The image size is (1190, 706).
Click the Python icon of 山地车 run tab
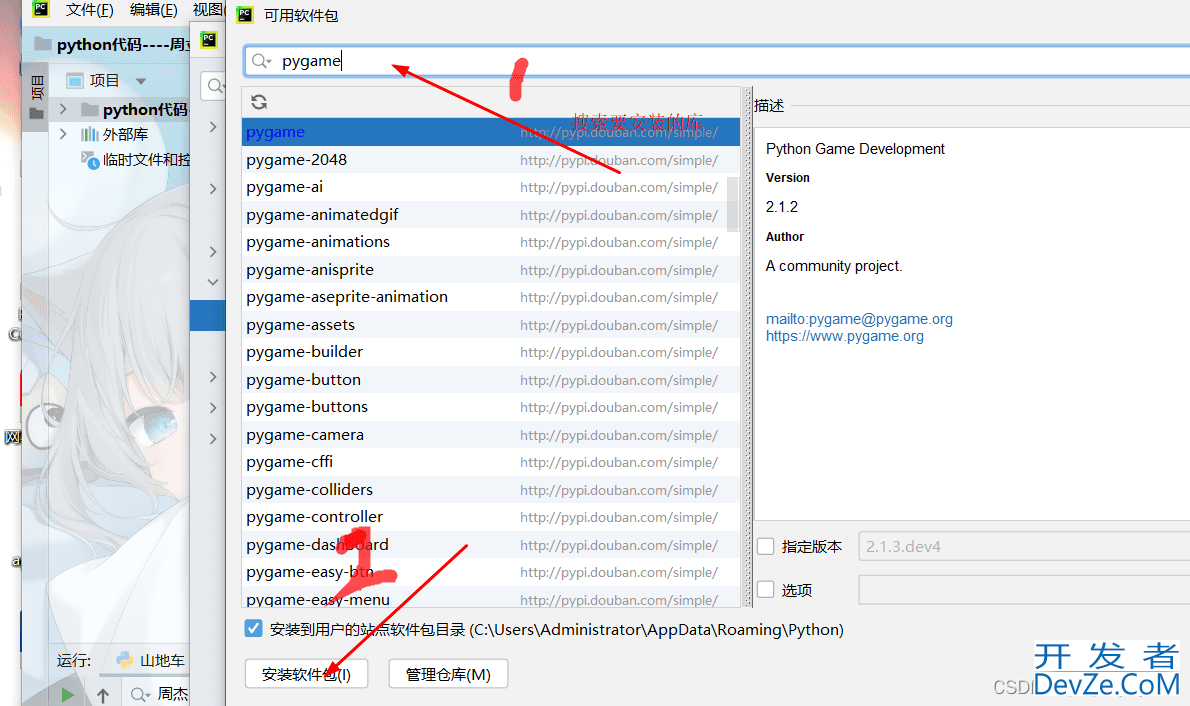pyautogui.click(x=124, y=660)
